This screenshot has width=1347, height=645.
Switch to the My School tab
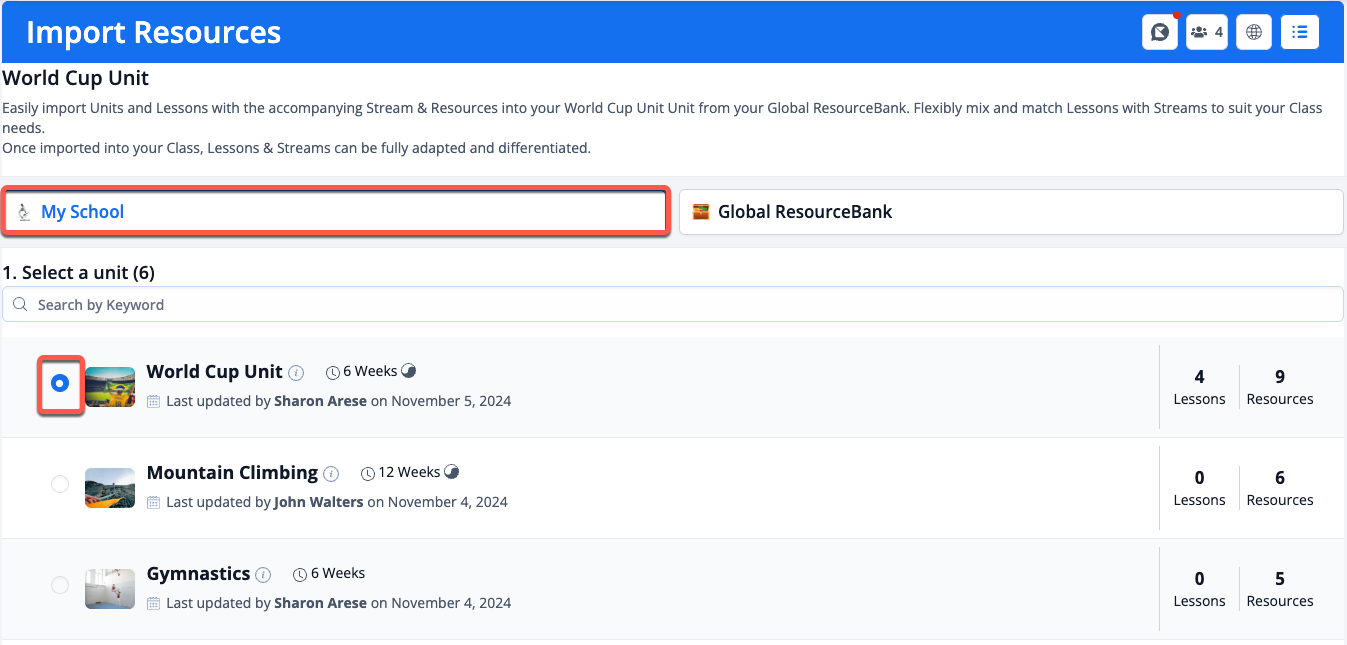point(335,212)
